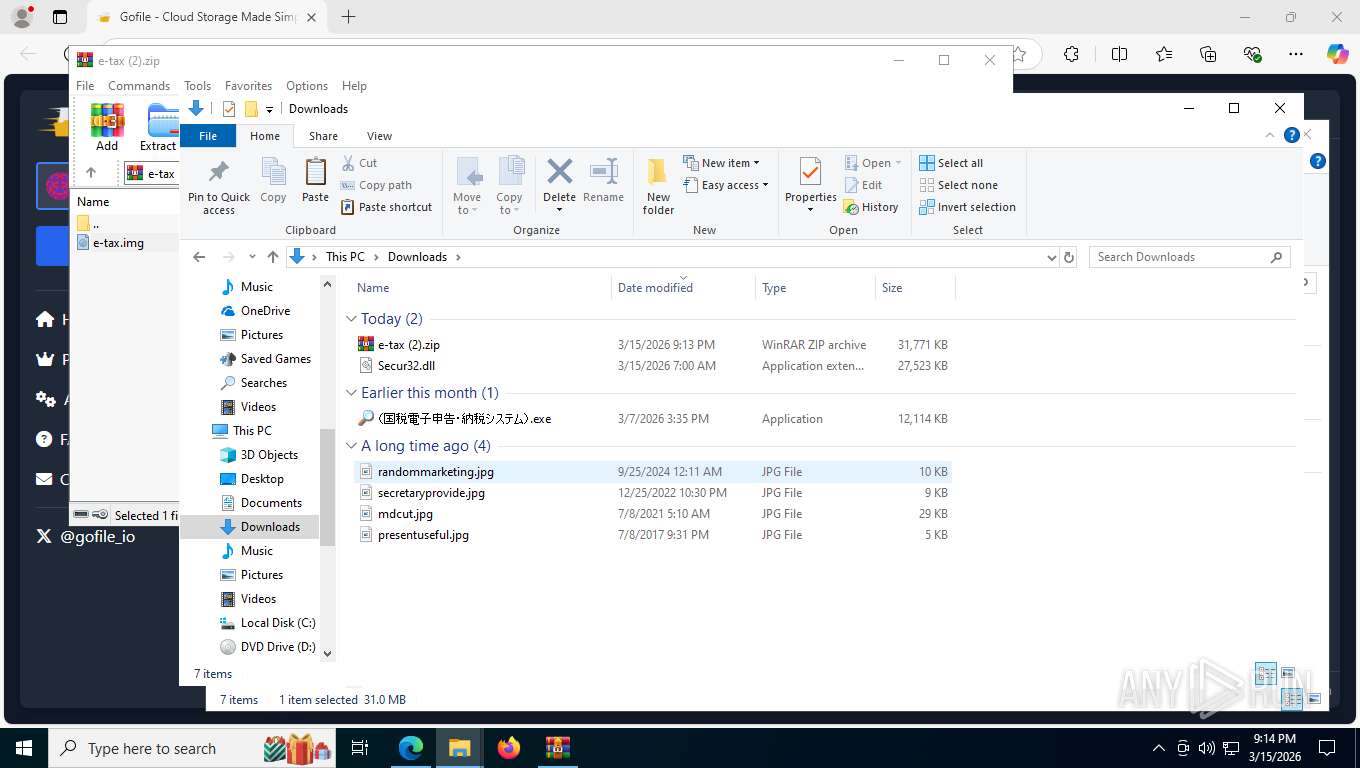Click WinRAR up one level arrow
Screen dimensions: 1360x768
91,173
